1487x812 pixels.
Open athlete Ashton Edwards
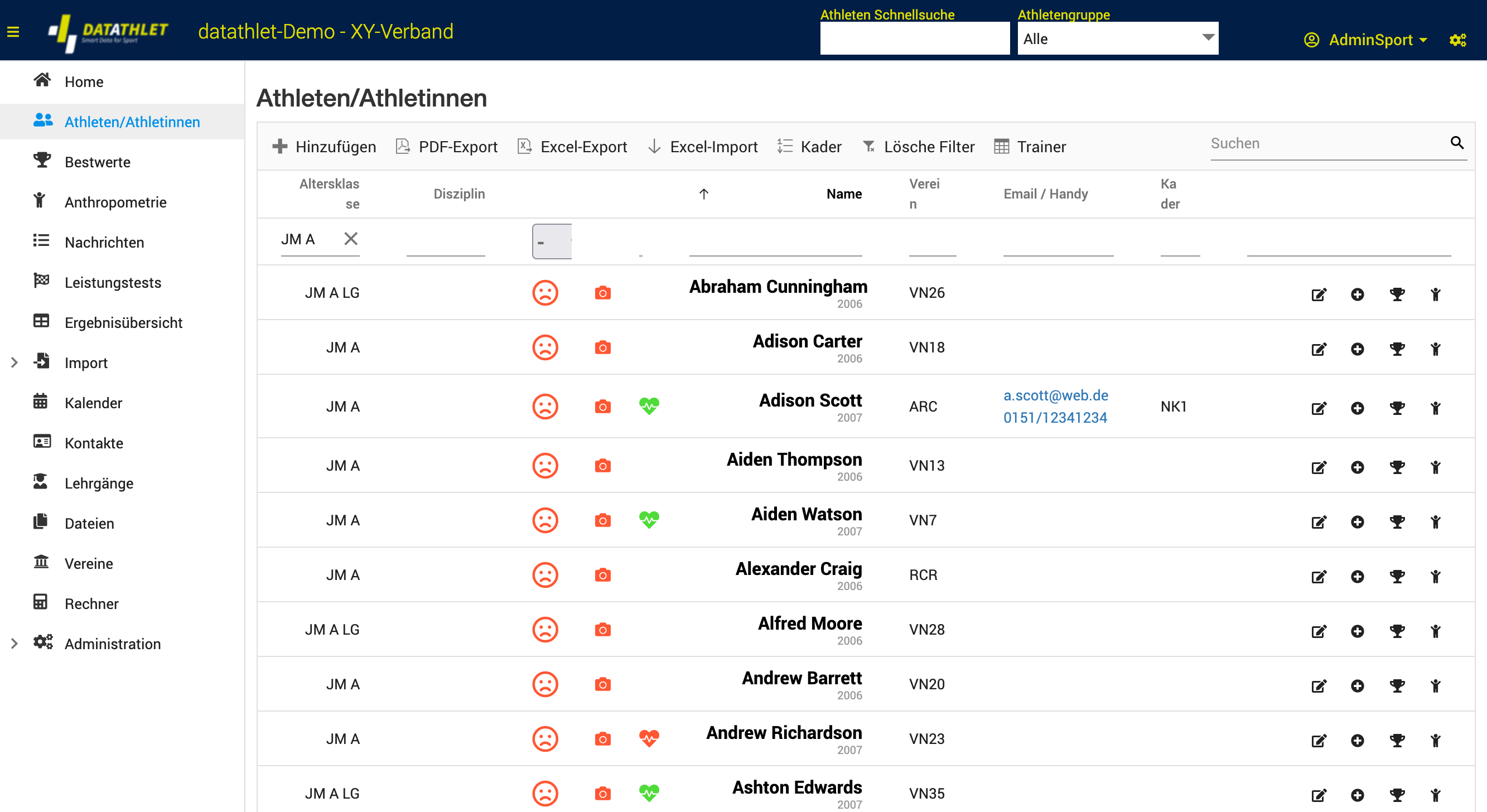[x=796, y=787]
